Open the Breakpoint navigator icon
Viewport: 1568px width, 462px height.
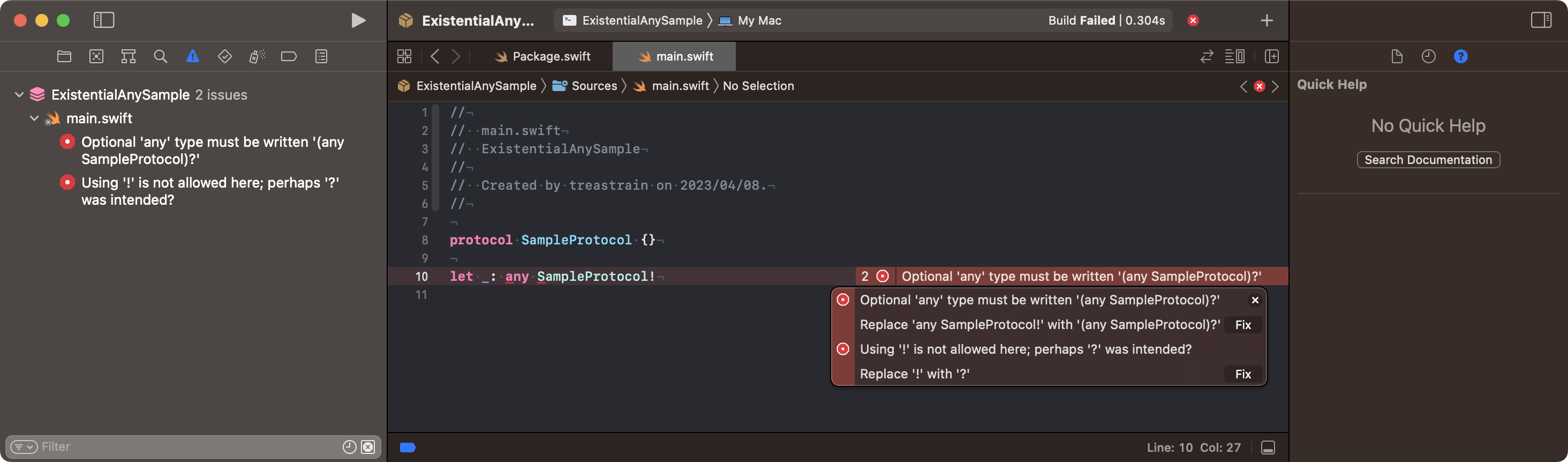289,57
